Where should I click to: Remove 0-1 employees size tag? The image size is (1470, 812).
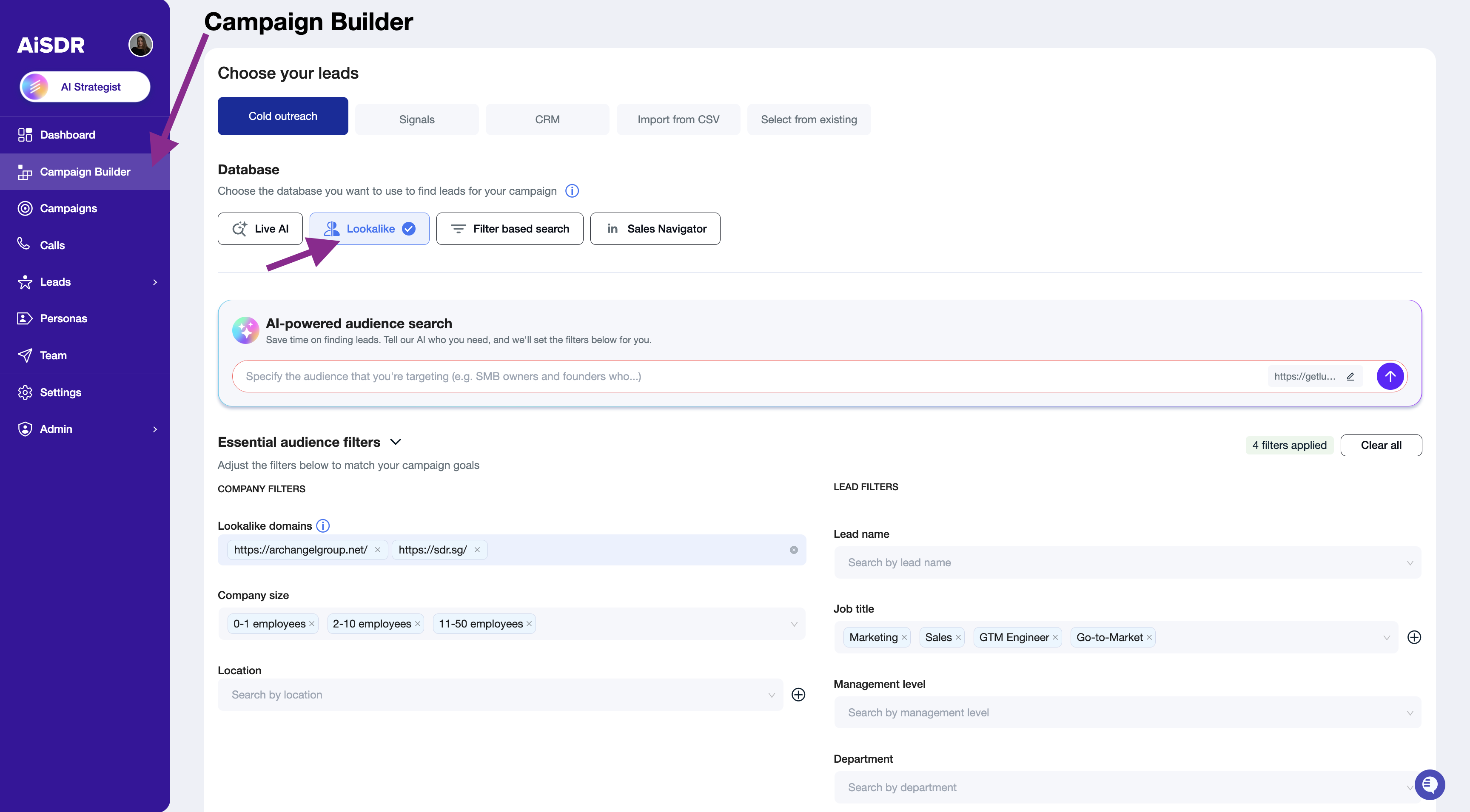coord(312,624)
